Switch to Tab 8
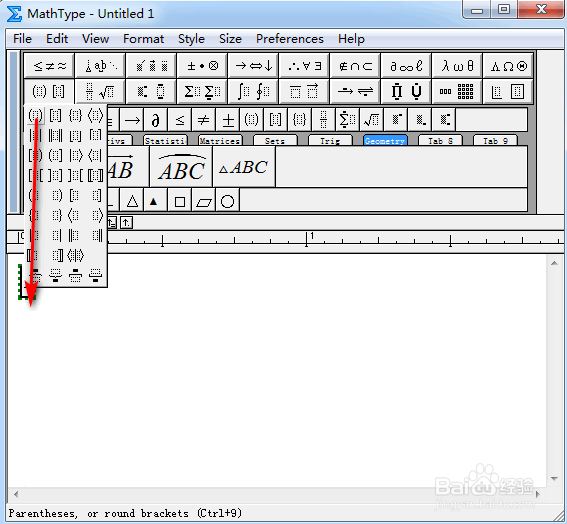The image size is (567, 524). [440, 141]
